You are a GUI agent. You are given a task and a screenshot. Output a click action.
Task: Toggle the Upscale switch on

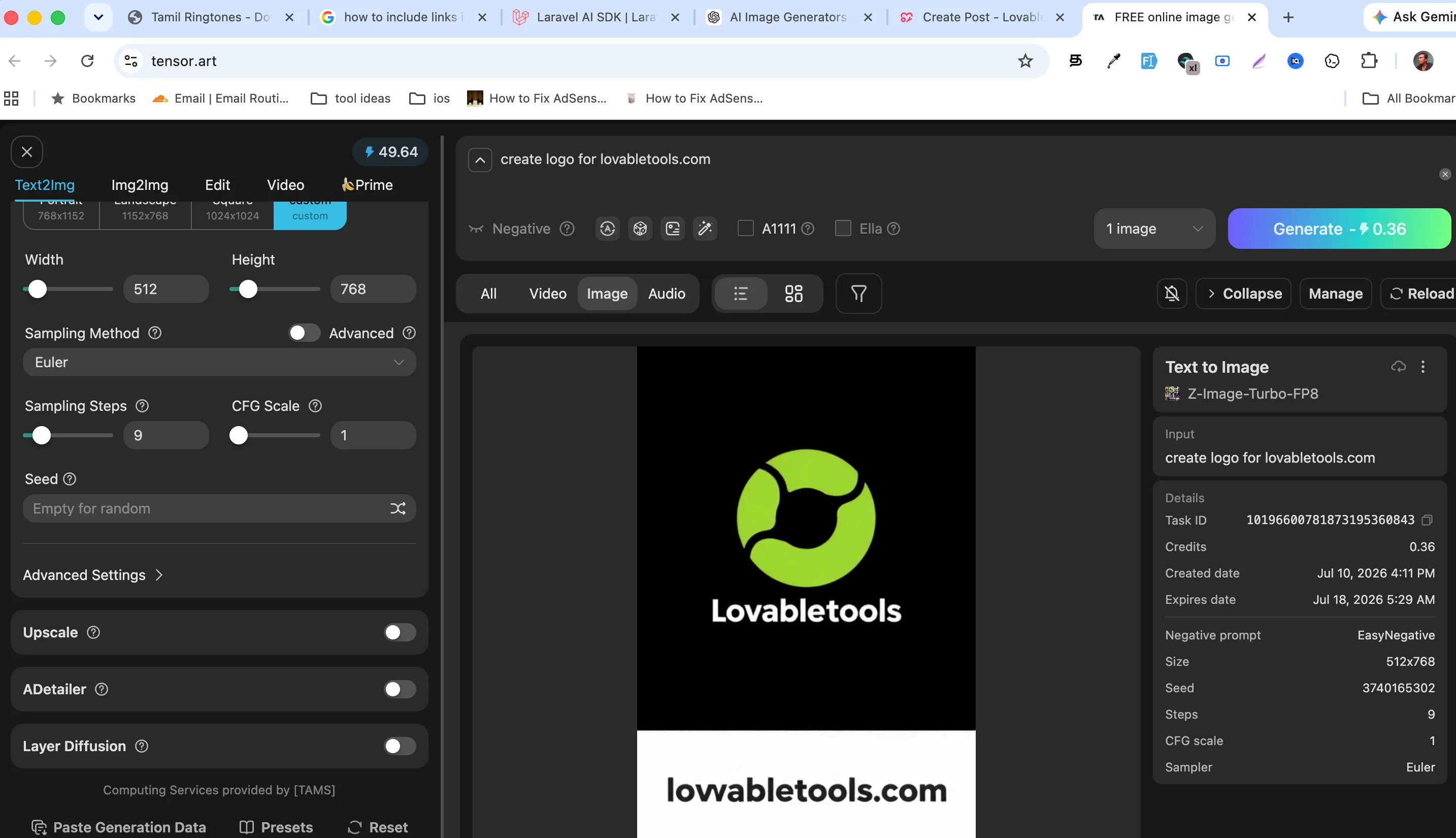[400, 632]
